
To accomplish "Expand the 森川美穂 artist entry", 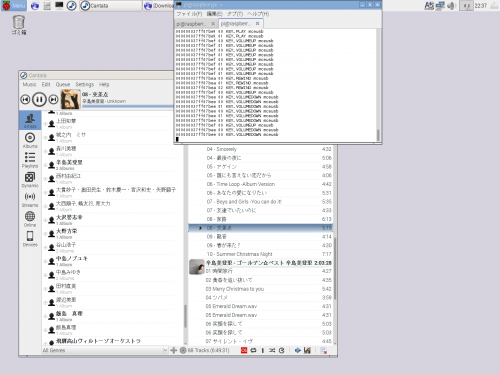I will (45, 151).
